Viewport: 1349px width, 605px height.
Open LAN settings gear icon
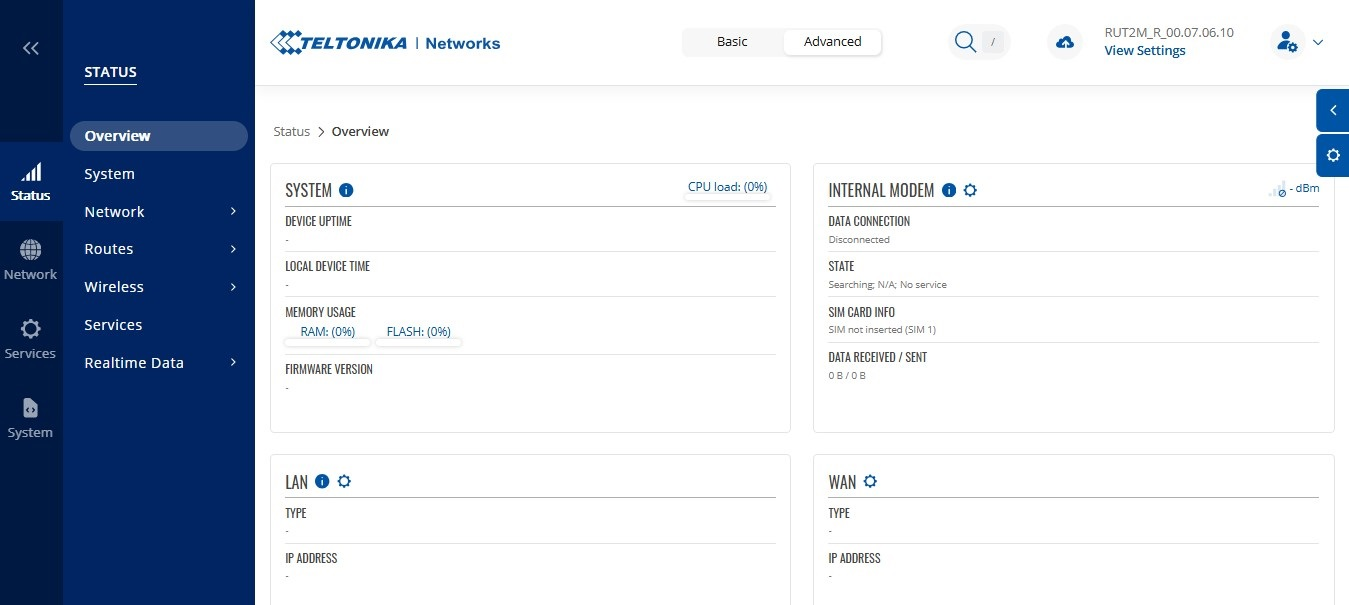(x=344, y=481)
